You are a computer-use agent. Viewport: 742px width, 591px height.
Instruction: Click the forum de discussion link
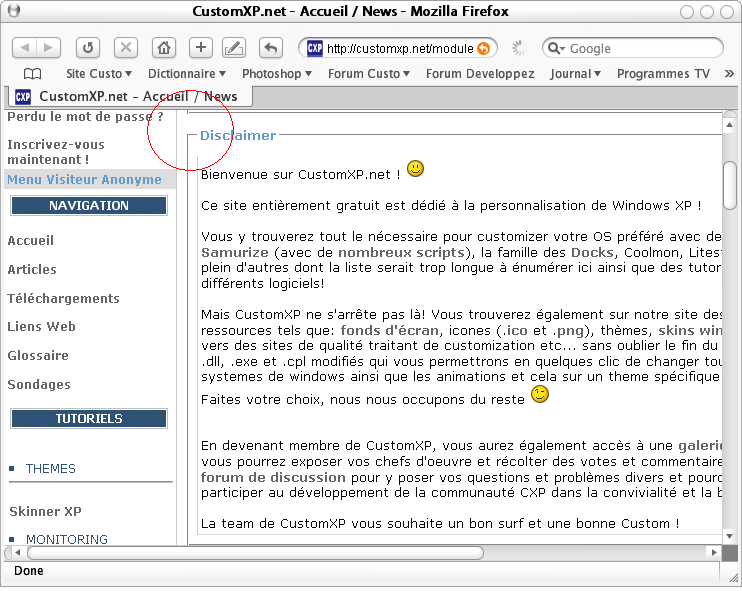coord(273,477)
